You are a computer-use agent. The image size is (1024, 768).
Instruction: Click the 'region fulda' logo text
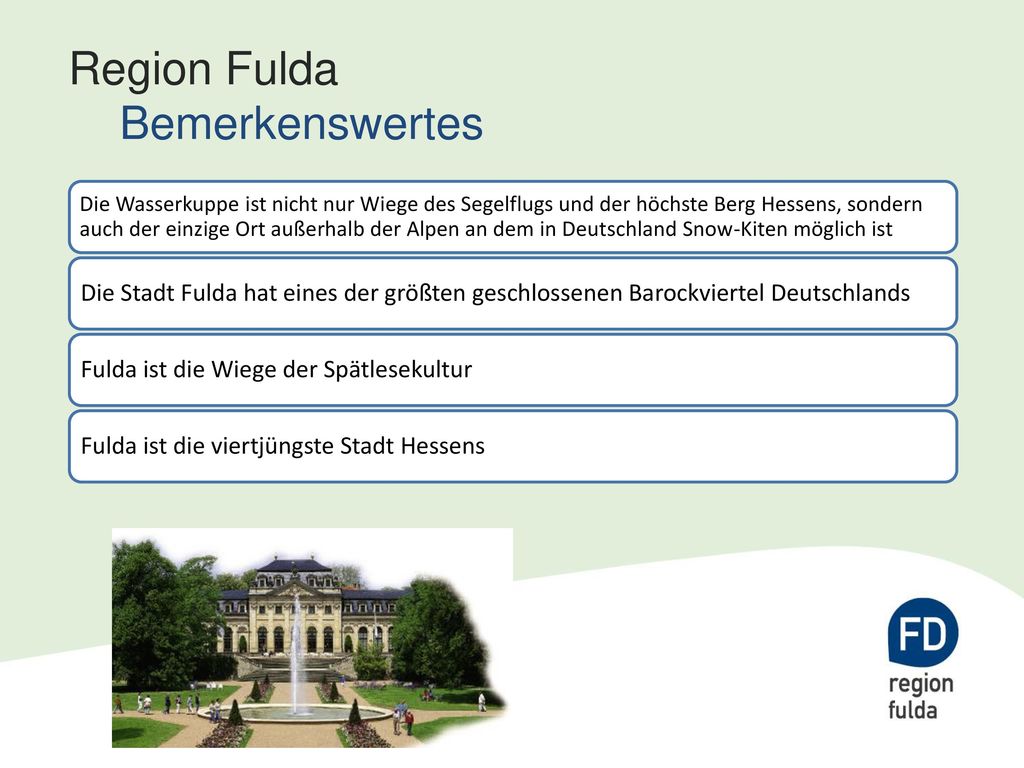920,696
